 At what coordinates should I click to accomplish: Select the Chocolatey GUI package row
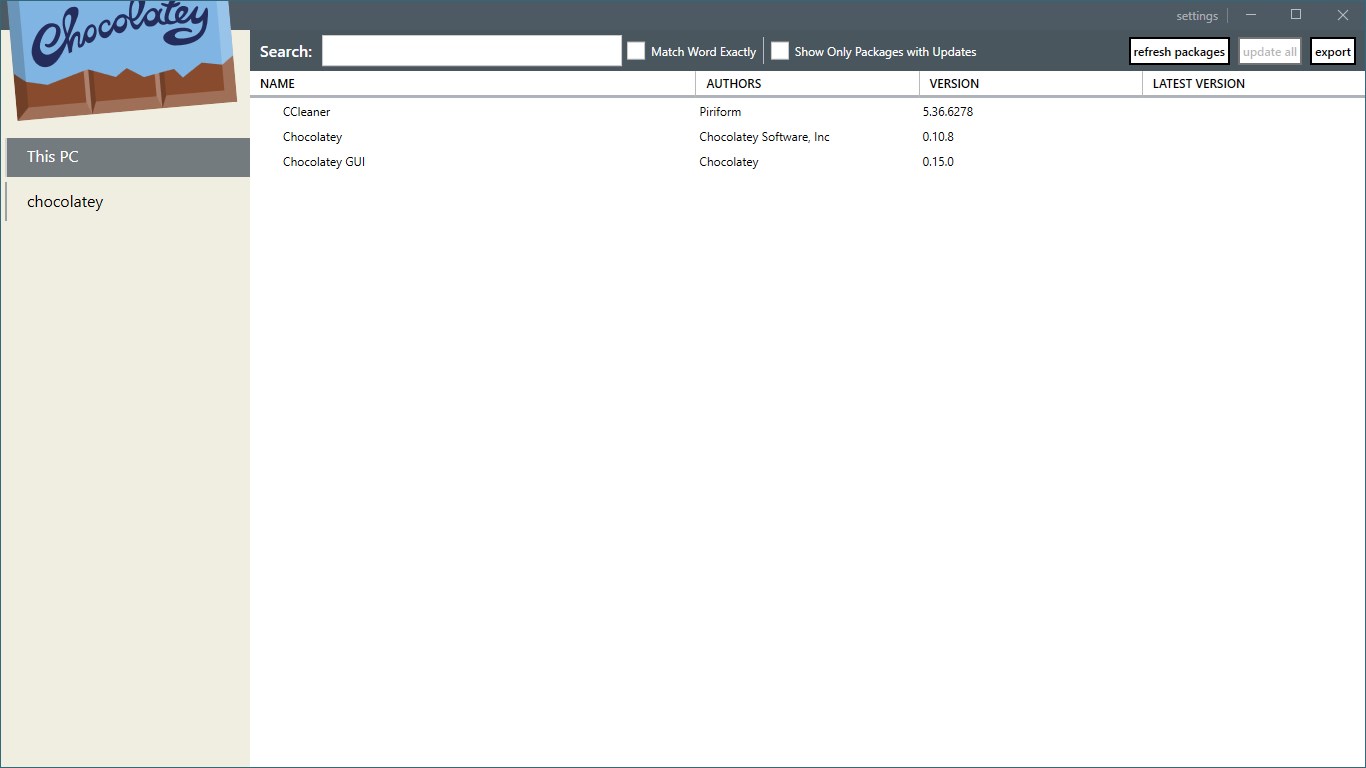[807, 162]
